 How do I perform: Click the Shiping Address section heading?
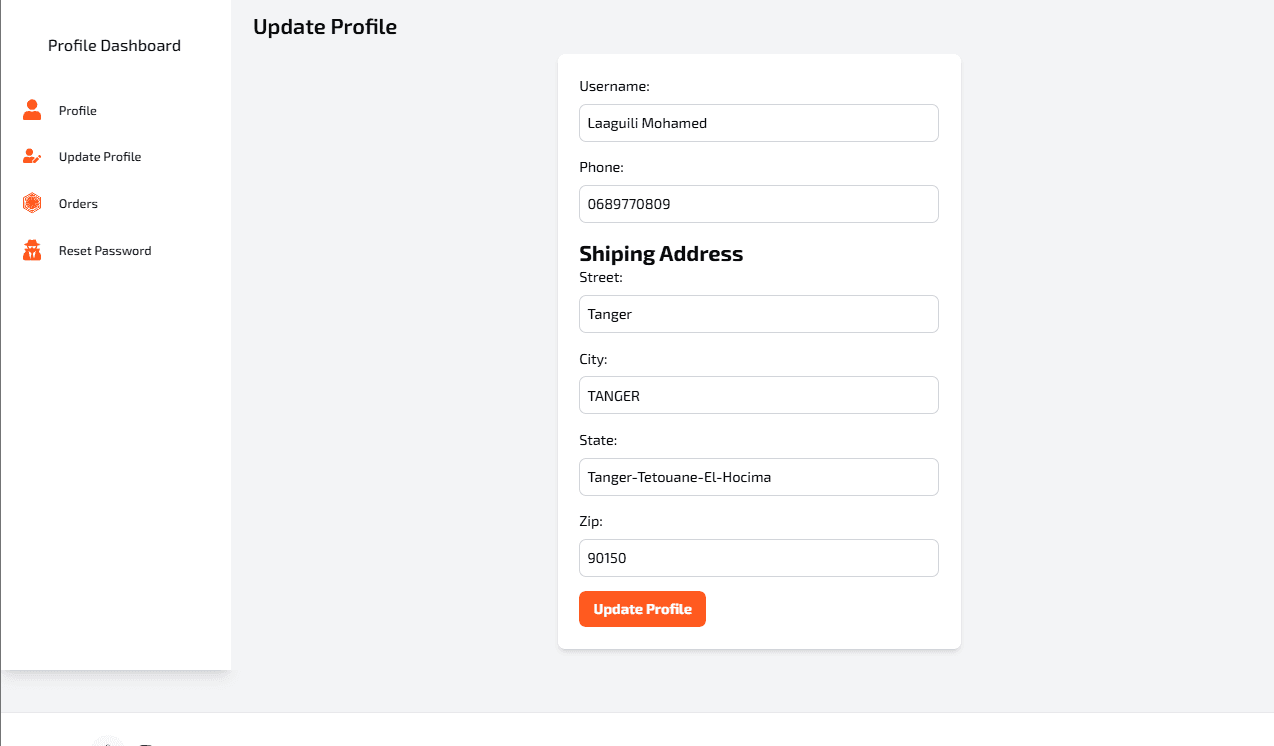tap(661, 254)
